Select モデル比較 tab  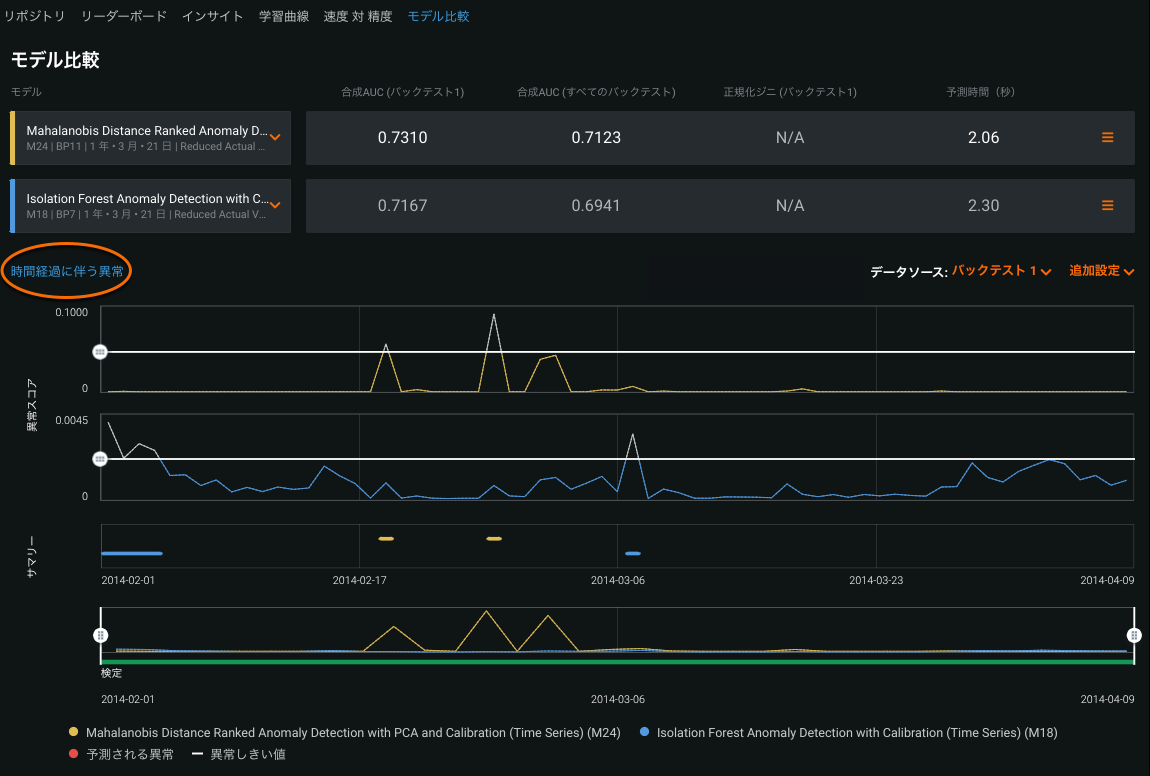(x=438, y=17)
